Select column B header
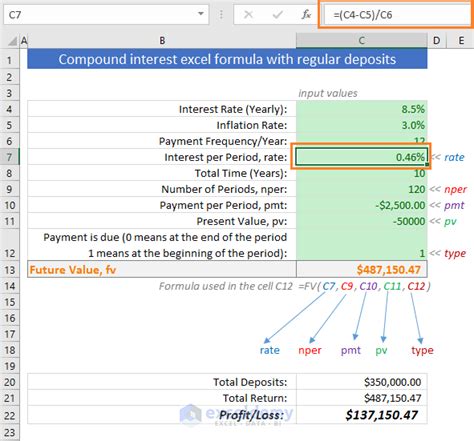474x441 pixels. pyautogui.click(x=162, y=41)
